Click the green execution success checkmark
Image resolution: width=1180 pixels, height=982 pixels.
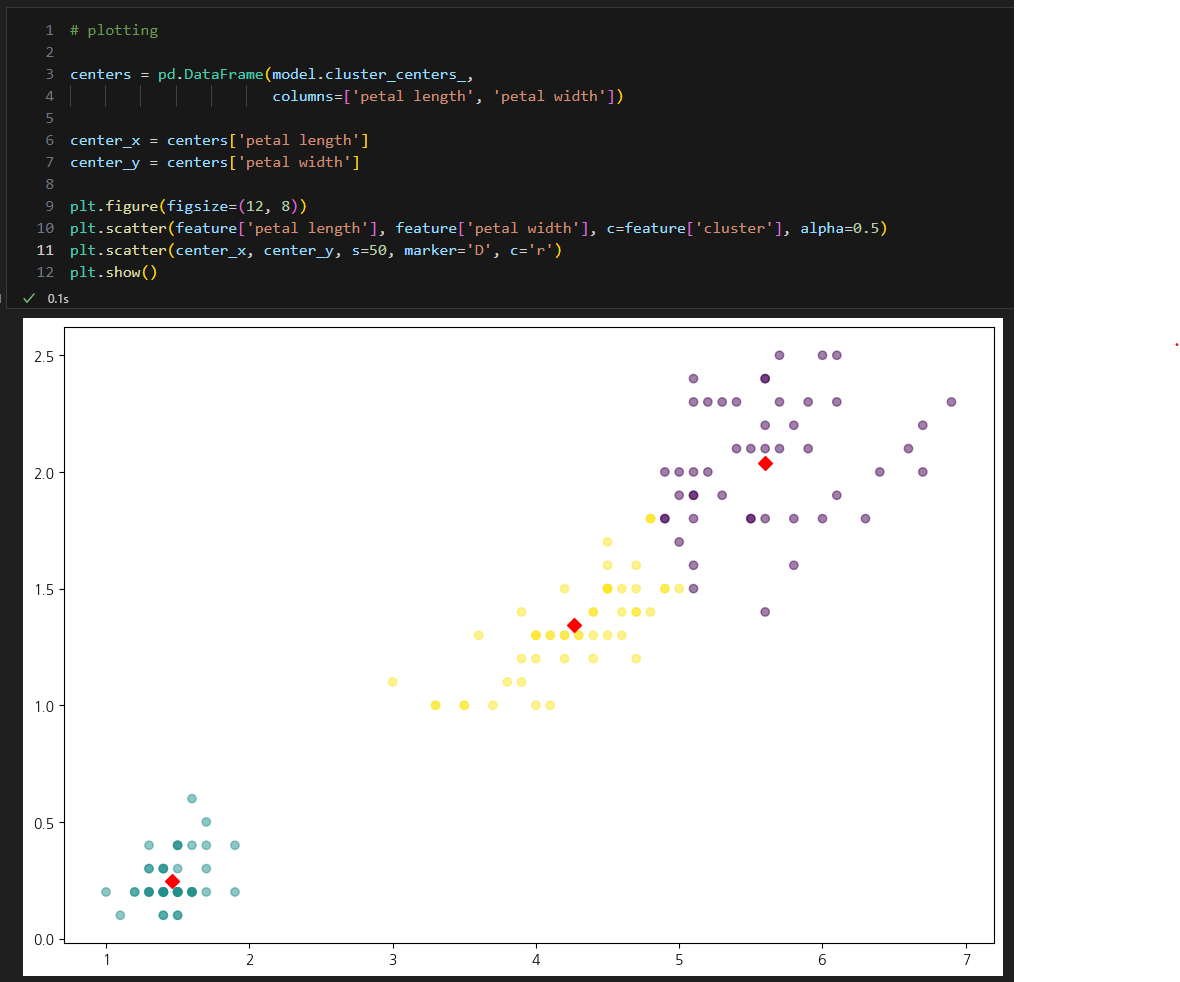(29, 299)
